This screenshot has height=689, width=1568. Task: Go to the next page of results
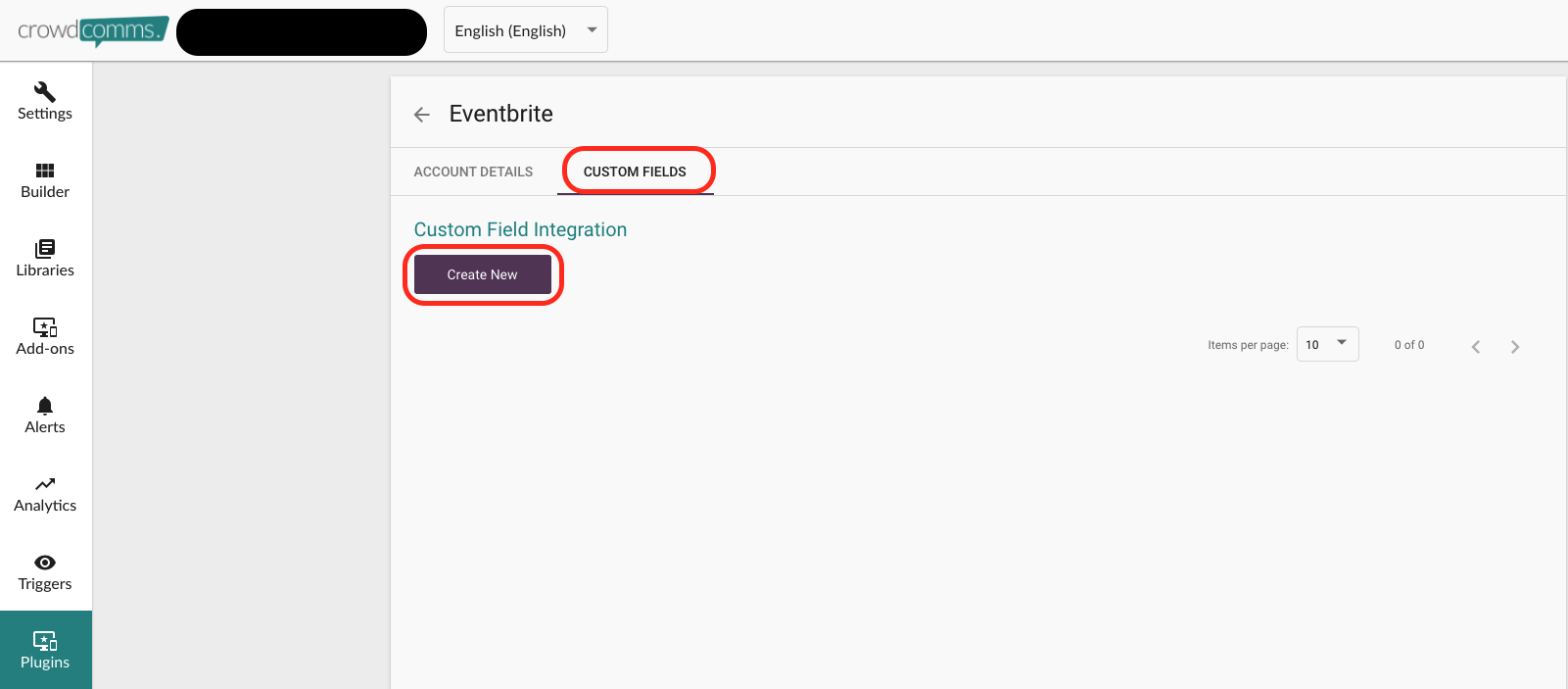pos(1515,346)
